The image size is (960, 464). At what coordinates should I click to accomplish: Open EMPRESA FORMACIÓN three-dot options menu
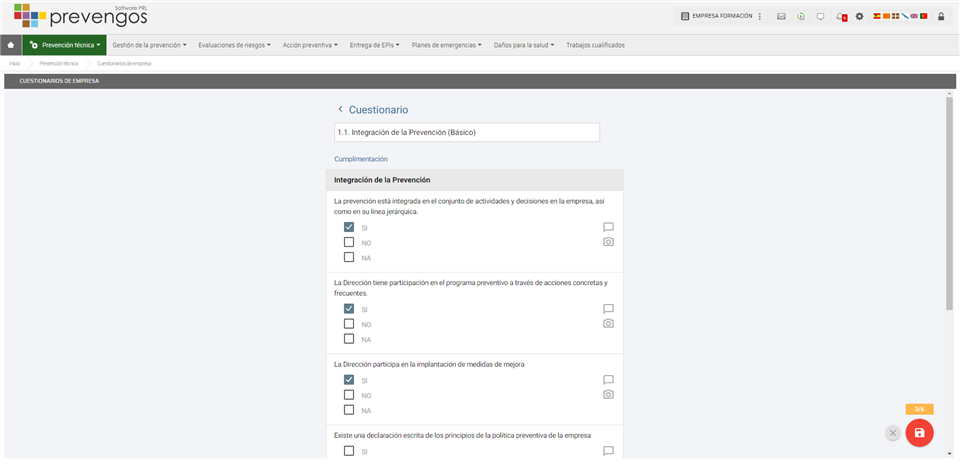(x=760, y=17)
